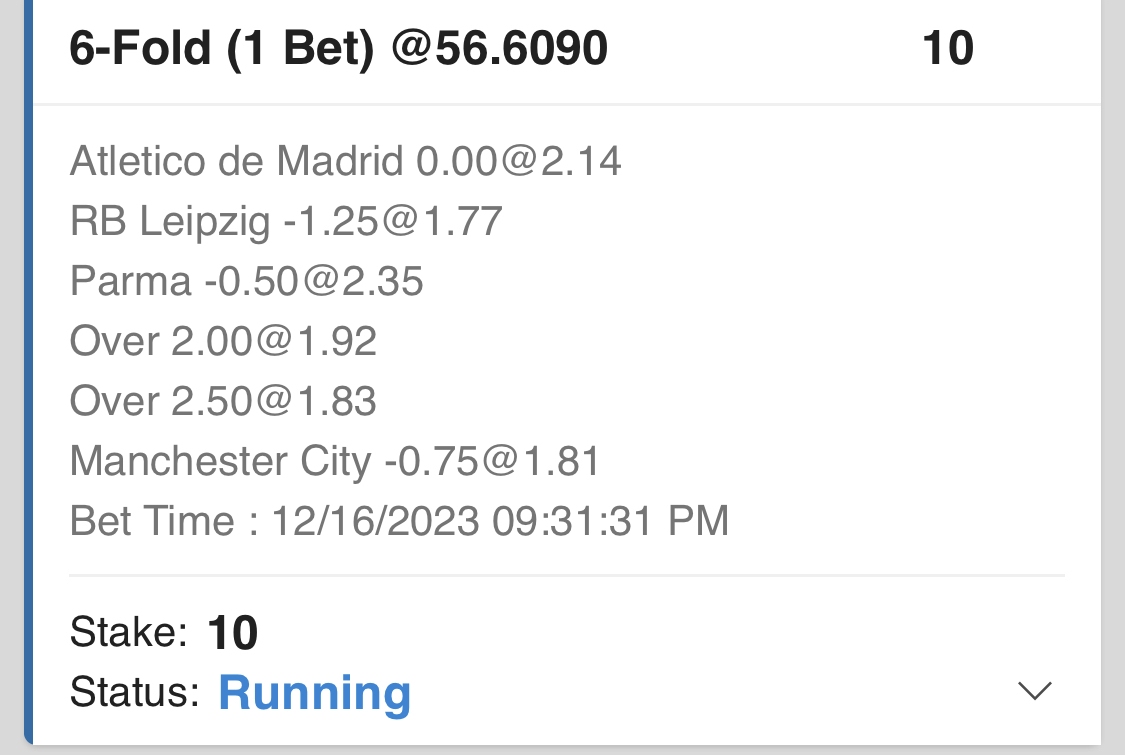1125x755 pixels.
Task: Click the Status label
Action: pos(135,692)
